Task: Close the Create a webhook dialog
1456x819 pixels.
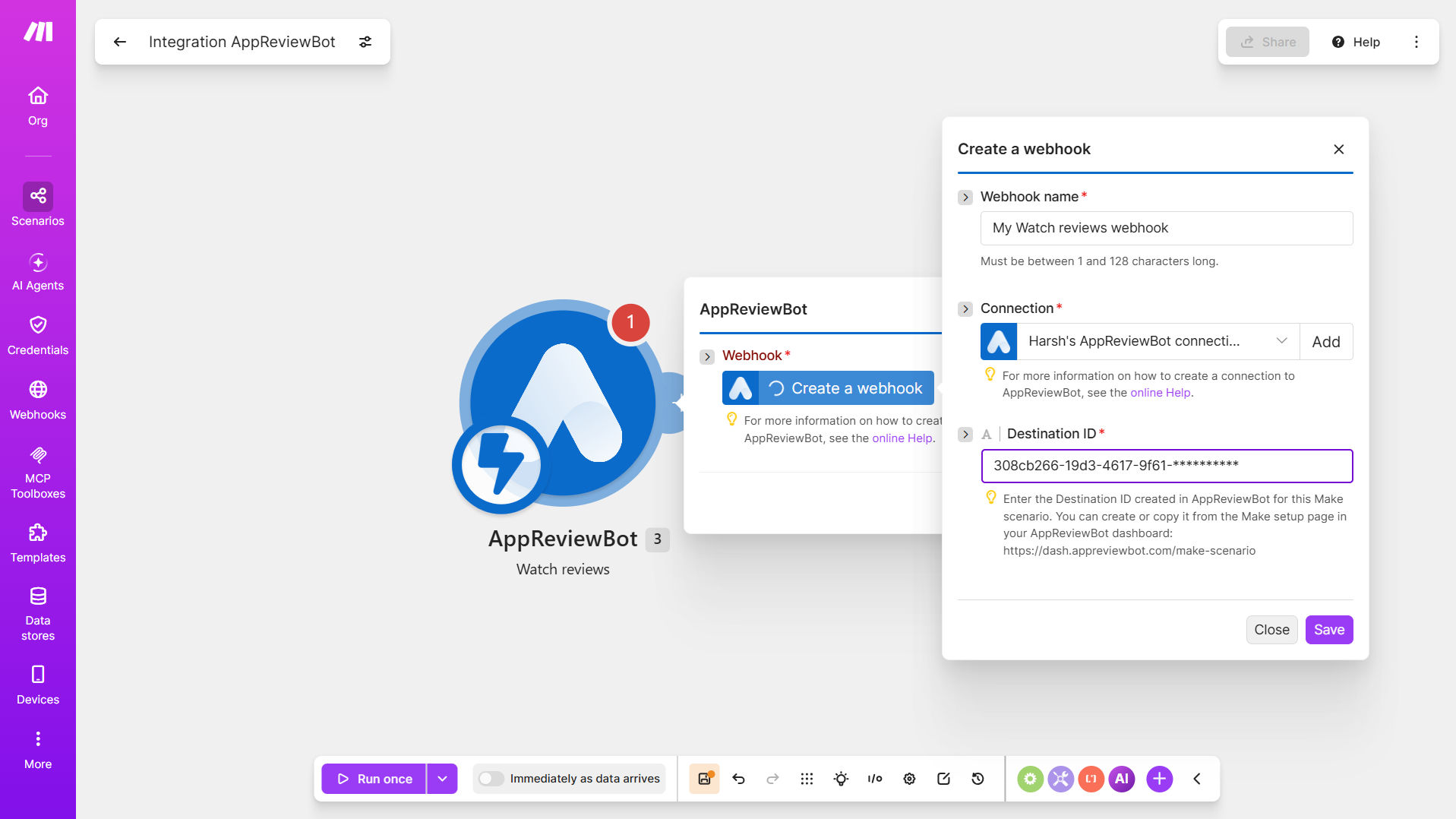Action: [1339, 149]
